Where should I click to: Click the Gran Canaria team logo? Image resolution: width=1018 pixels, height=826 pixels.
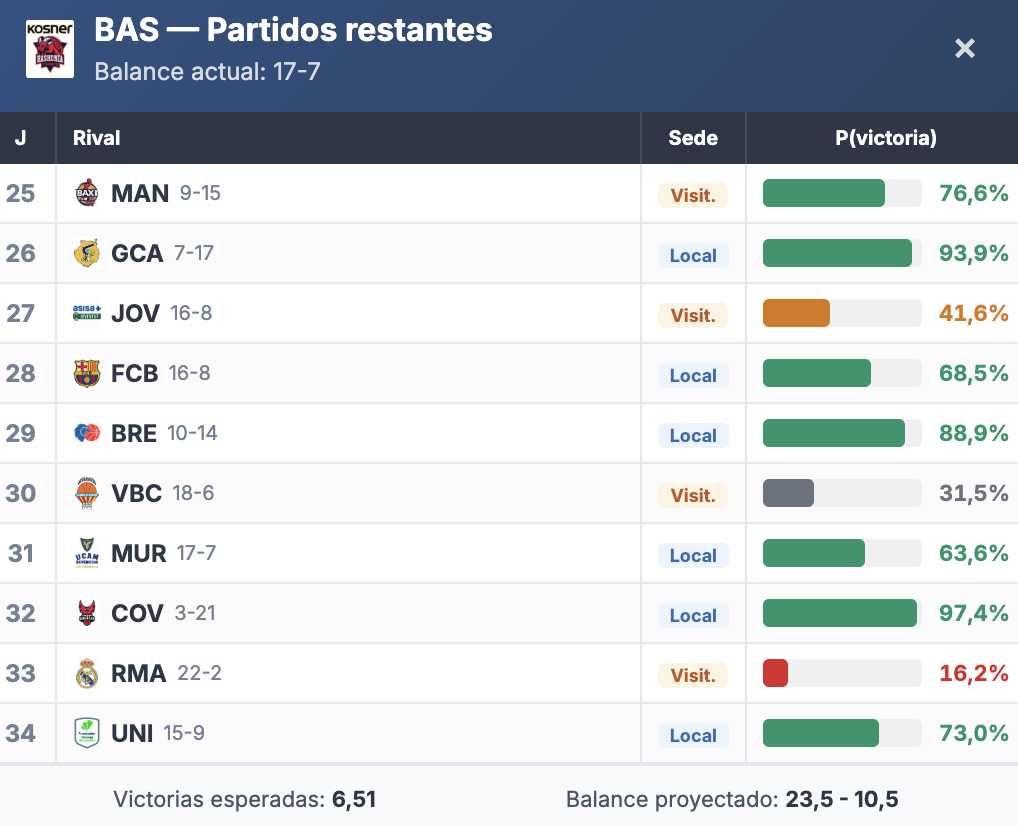click(x=87, y=253)
